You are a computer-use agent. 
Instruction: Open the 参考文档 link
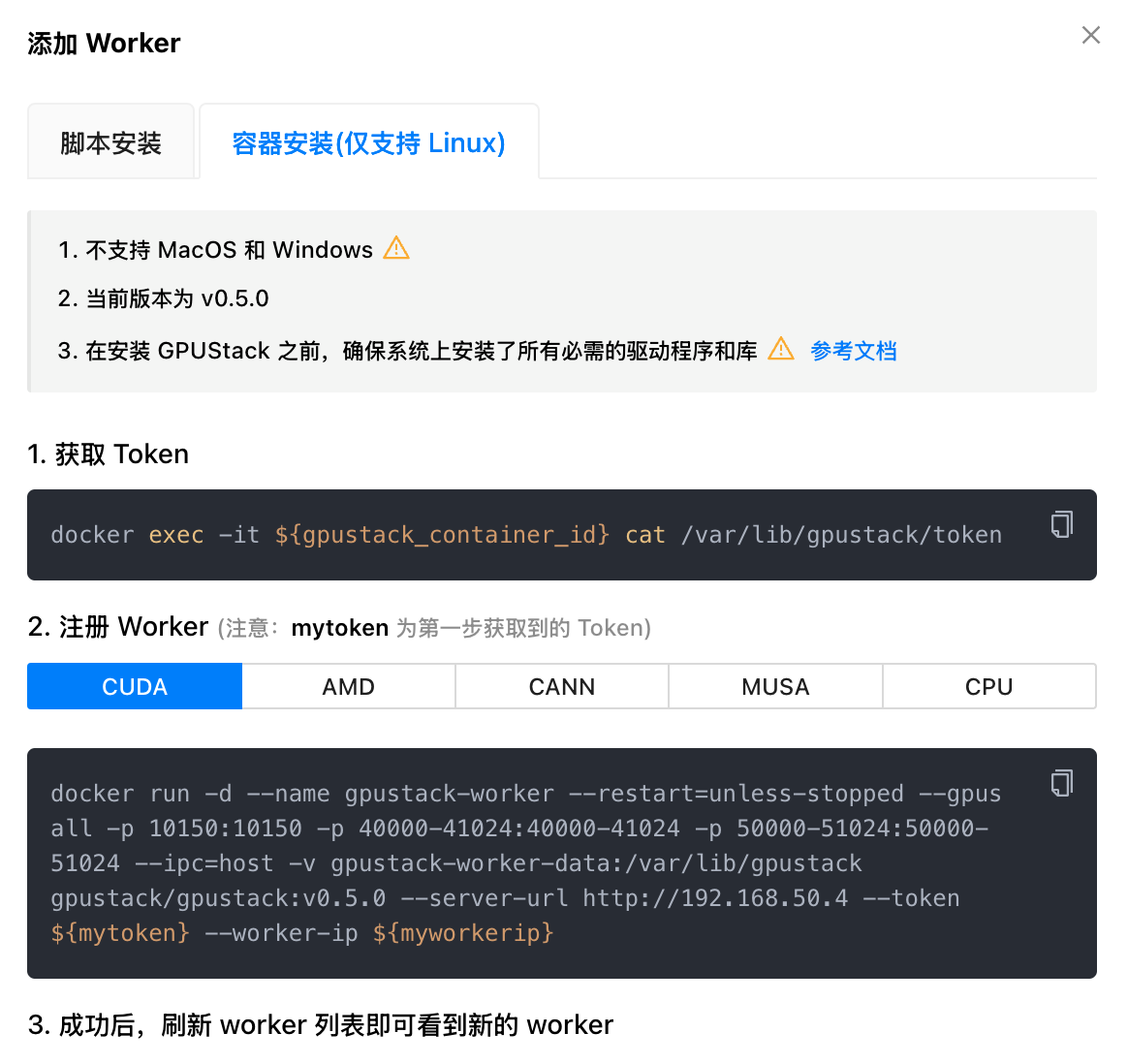tap(853, 351)
